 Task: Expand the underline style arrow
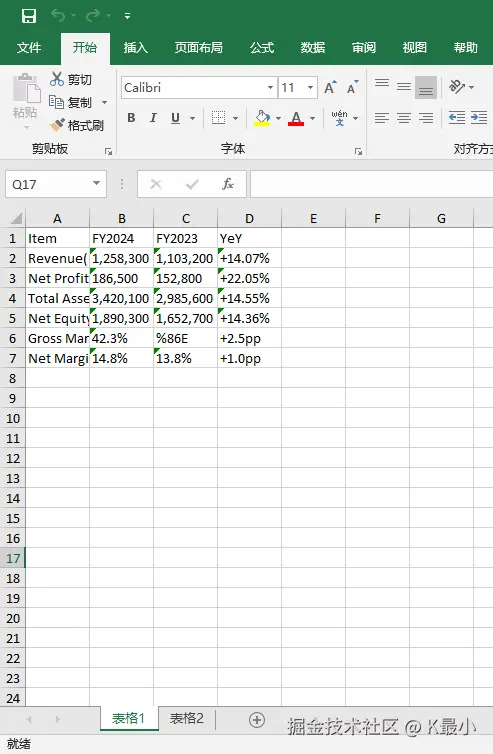[192, 118]
